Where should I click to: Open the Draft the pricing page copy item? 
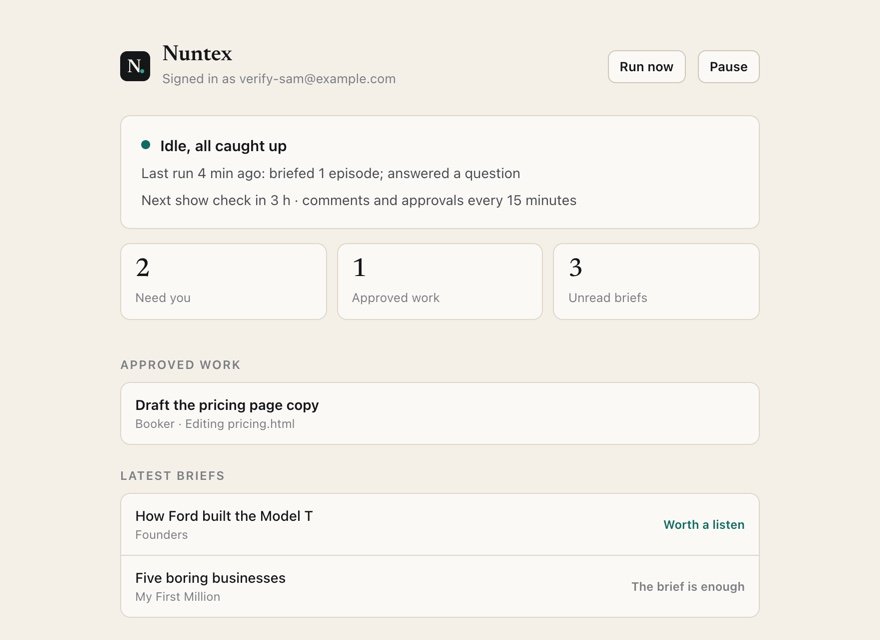tap(440, 414)
